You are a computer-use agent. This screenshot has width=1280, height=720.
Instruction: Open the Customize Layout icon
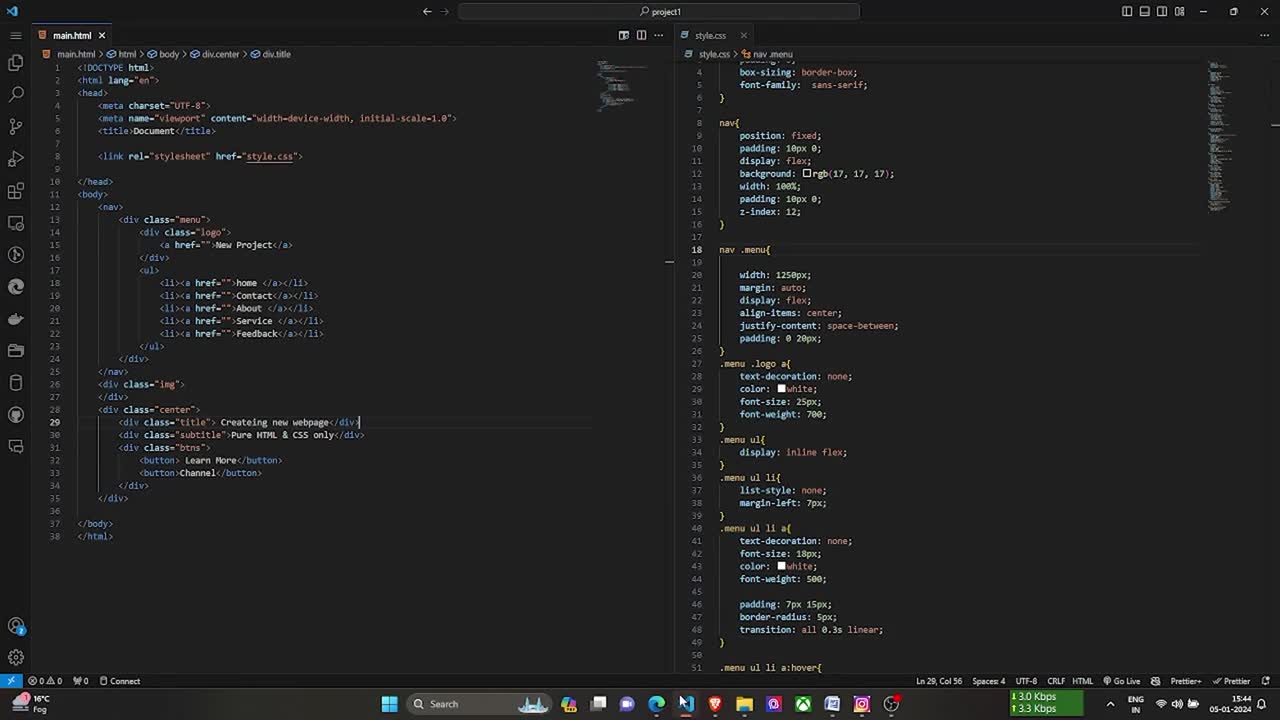tap(1180, 12)
